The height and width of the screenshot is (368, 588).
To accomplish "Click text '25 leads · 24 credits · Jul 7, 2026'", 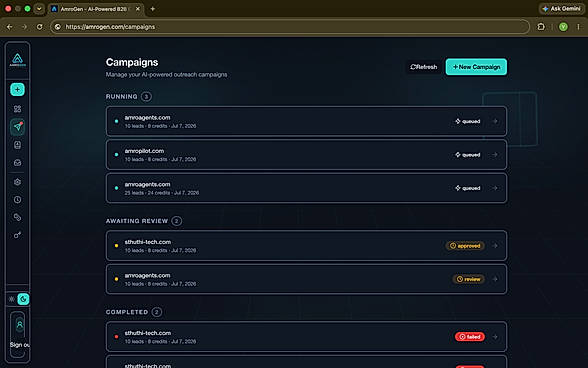I will click(162, 193).
